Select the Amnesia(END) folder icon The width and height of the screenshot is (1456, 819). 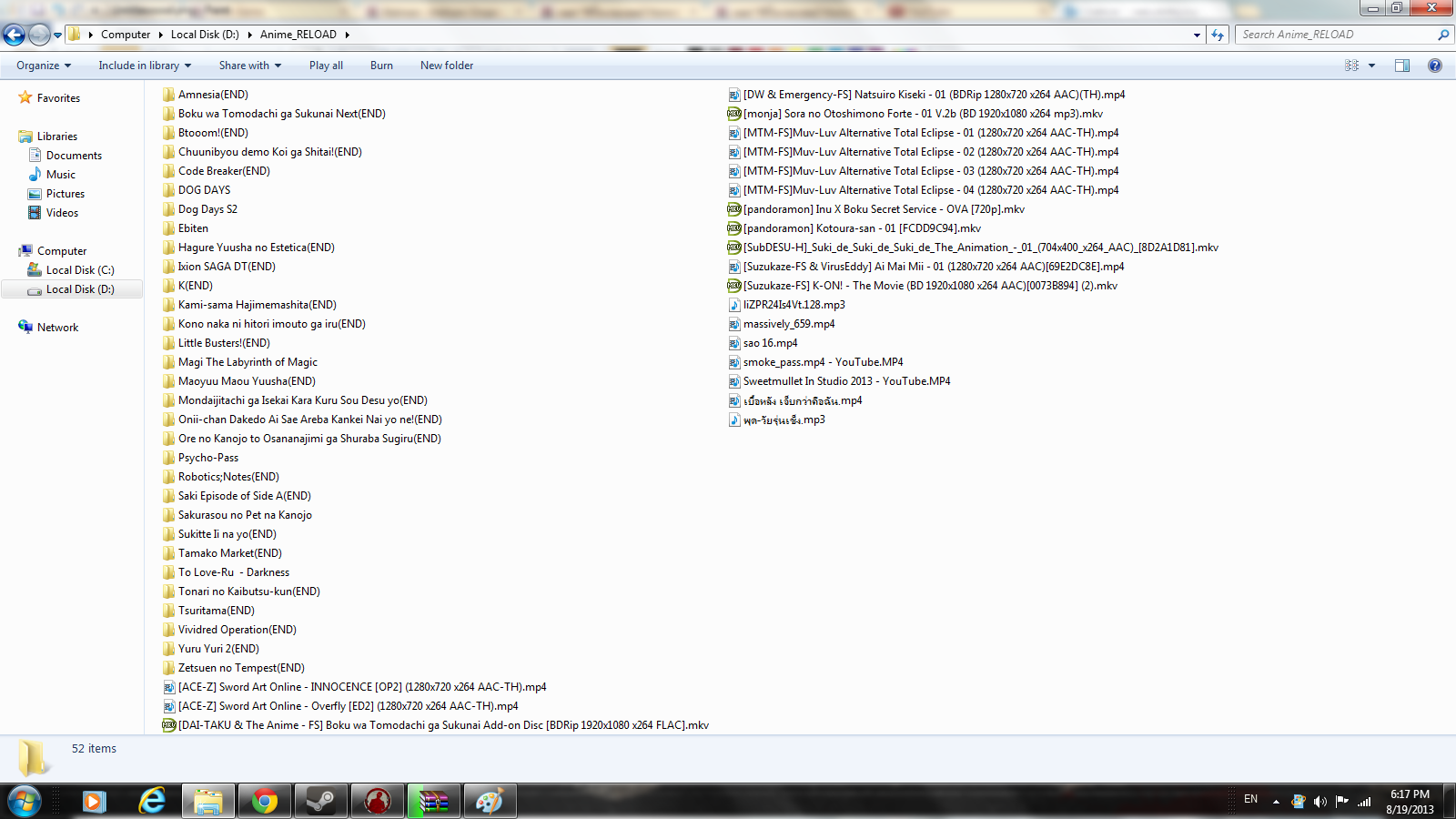[169, 95]
